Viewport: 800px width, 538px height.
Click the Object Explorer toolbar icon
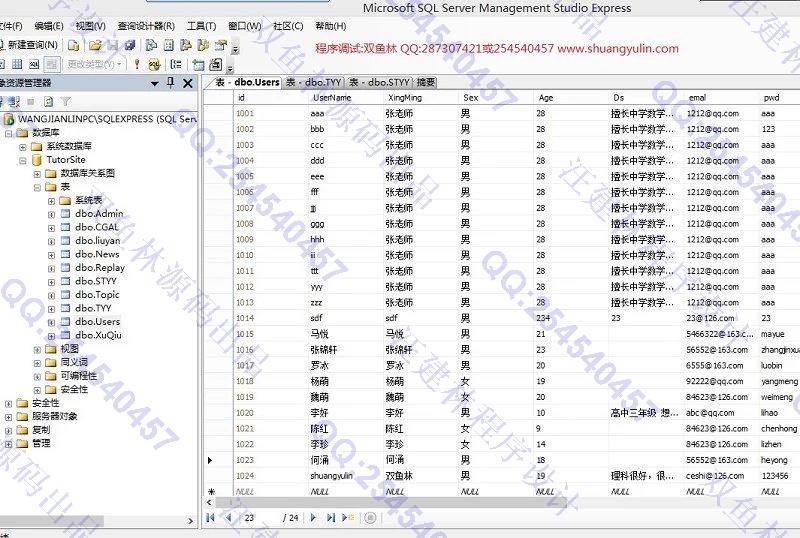coord(186,45)
